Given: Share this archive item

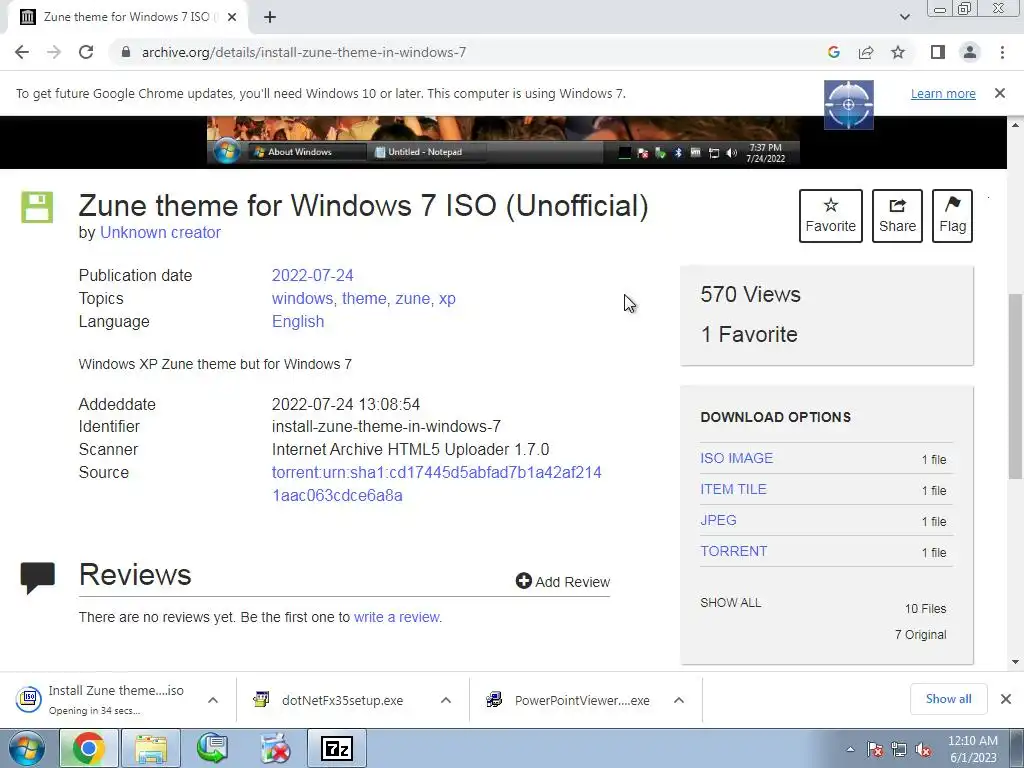Looking at the screenshot, I should [x=897, y=216].
